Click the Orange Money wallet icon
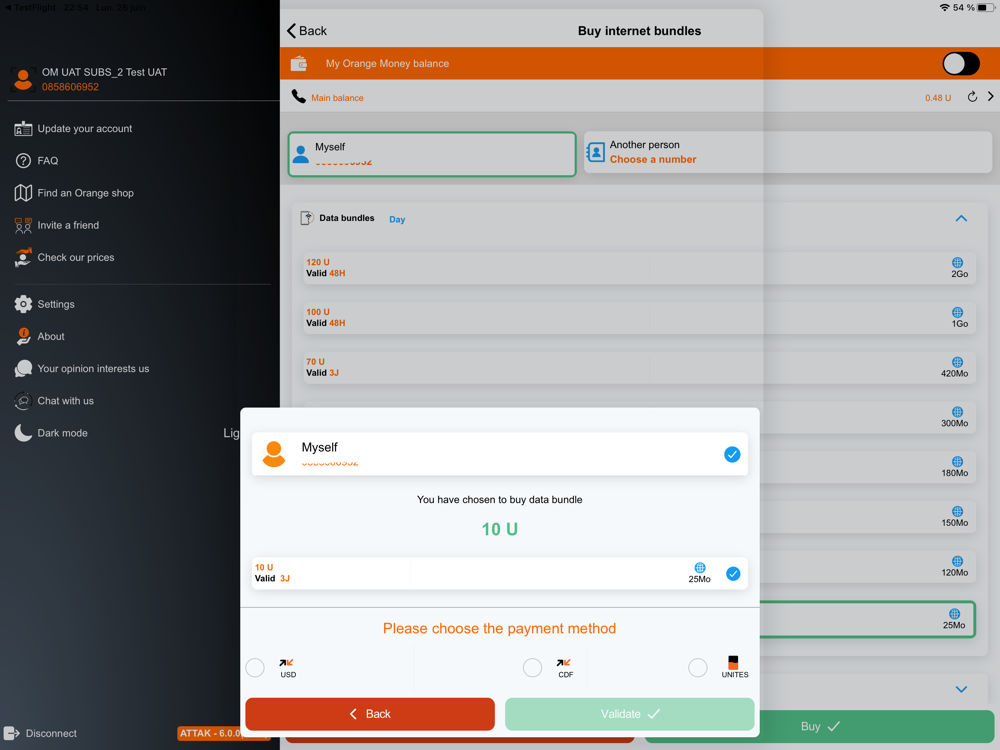 (299, 64)
